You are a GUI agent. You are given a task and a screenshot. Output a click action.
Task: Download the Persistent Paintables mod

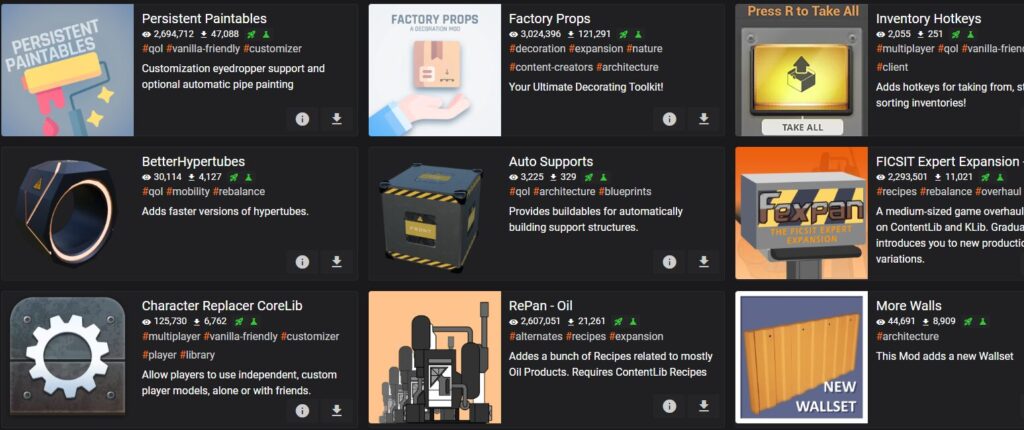point(336,119)
